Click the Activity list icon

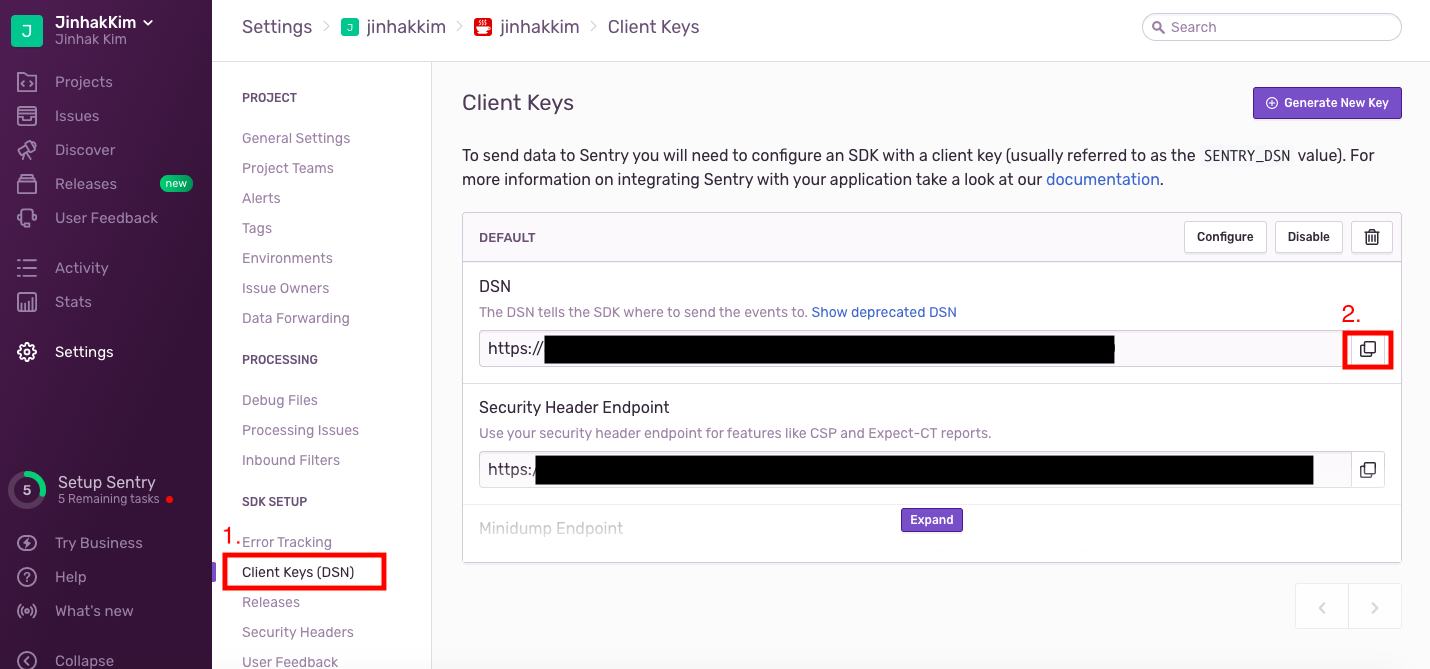pos(27,268)
